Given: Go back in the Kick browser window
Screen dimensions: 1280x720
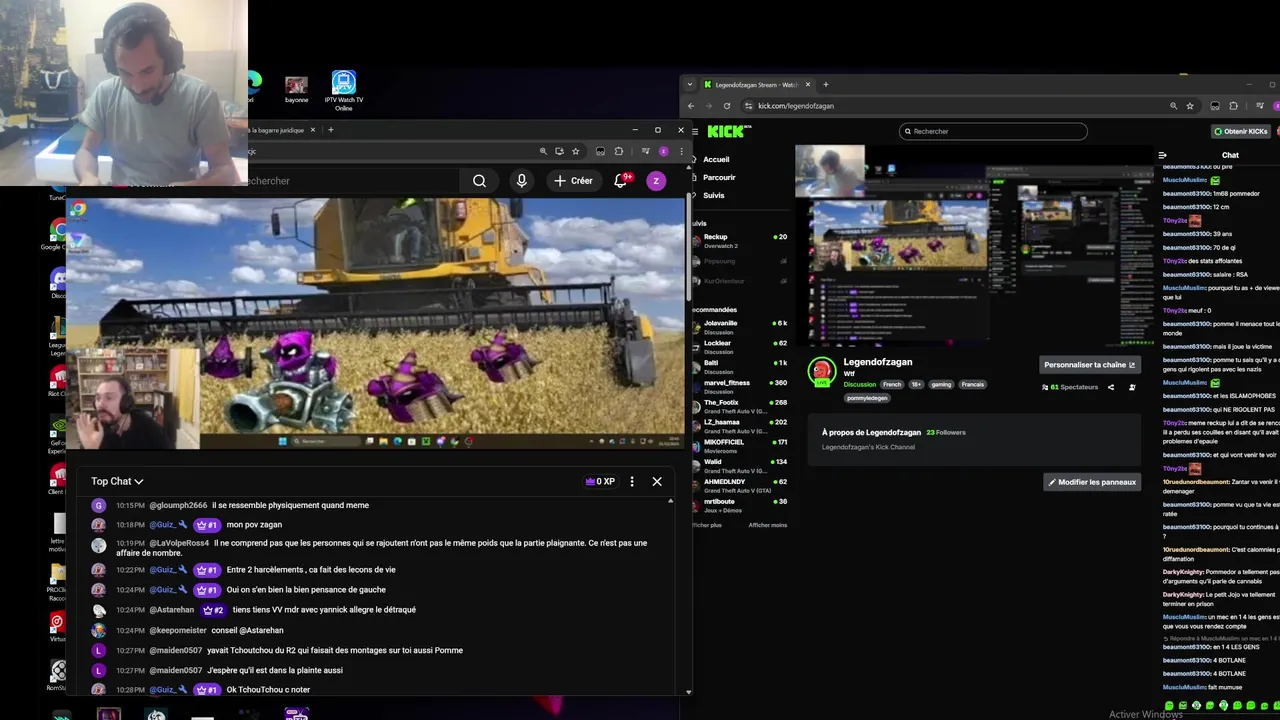Looking at the screenshot, I should coord(690,106).
